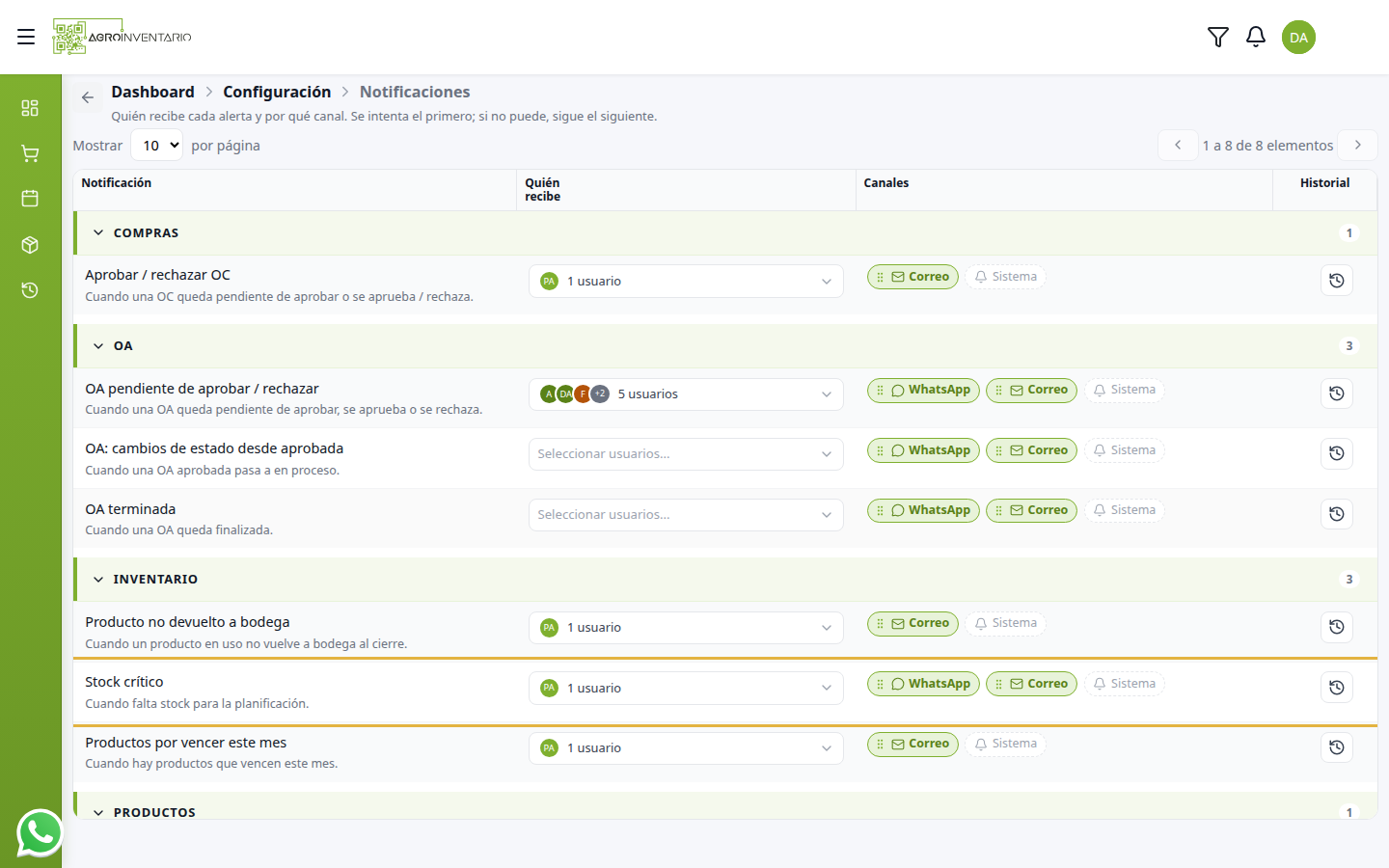Viewport: 1389px width, 868px height.
Task: View history for Producto no devuelto a bodega
Action: tap(1336, 627)
